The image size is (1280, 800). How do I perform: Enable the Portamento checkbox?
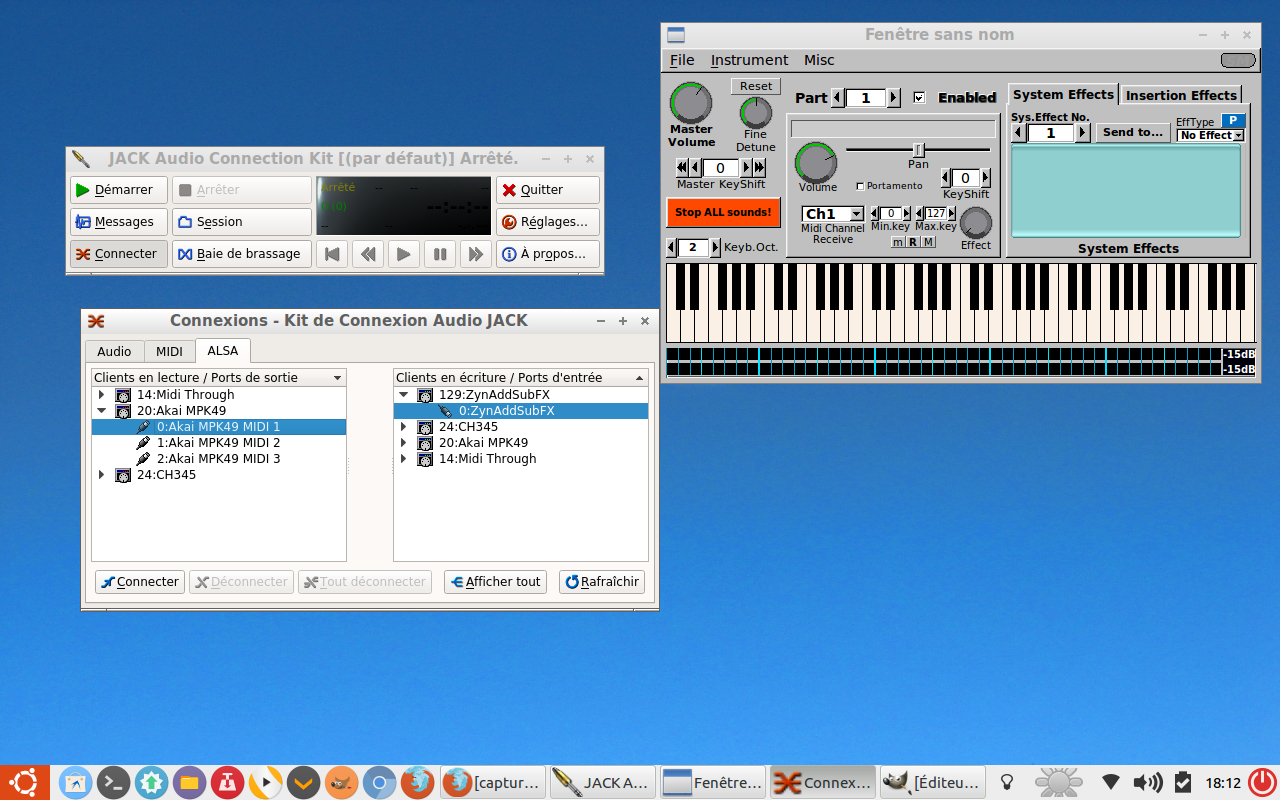pos(861,186)
